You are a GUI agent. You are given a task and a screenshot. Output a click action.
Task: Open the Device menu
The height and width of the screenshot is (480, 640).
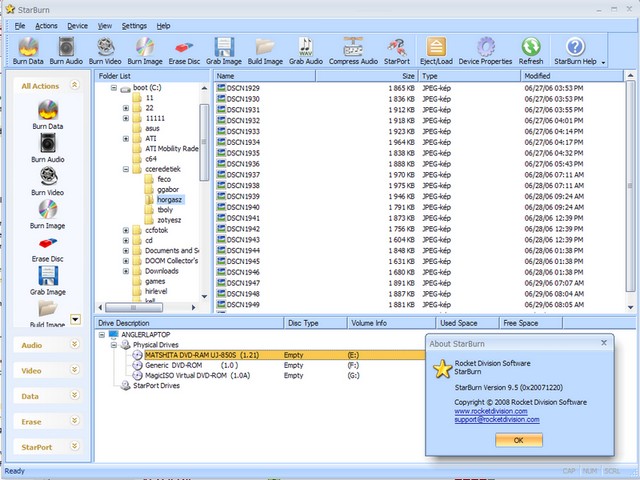tap(78, 26)
